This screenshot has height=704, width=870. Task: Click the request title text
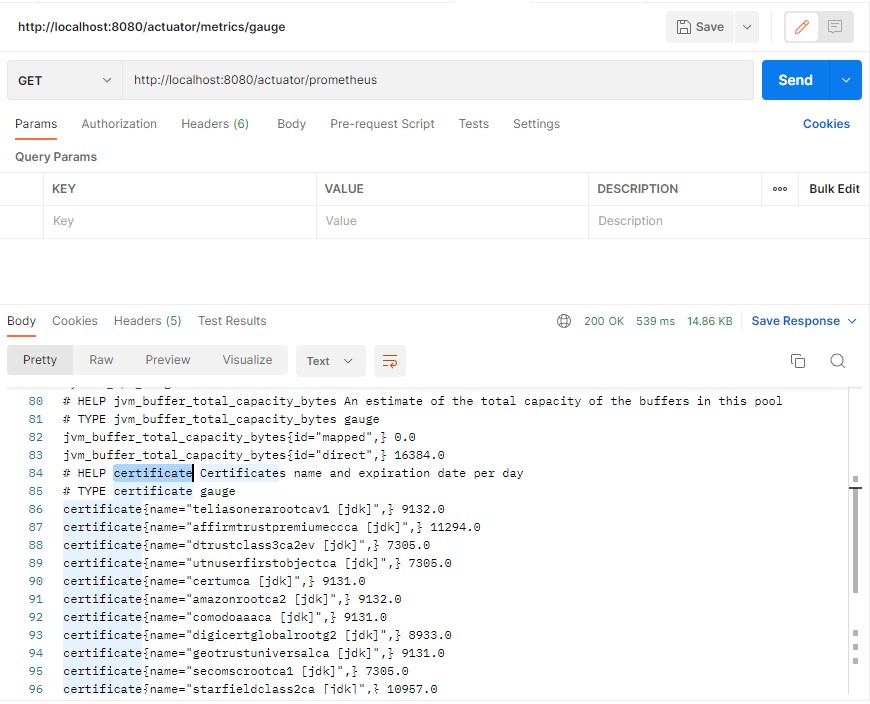tap(151, 27)
